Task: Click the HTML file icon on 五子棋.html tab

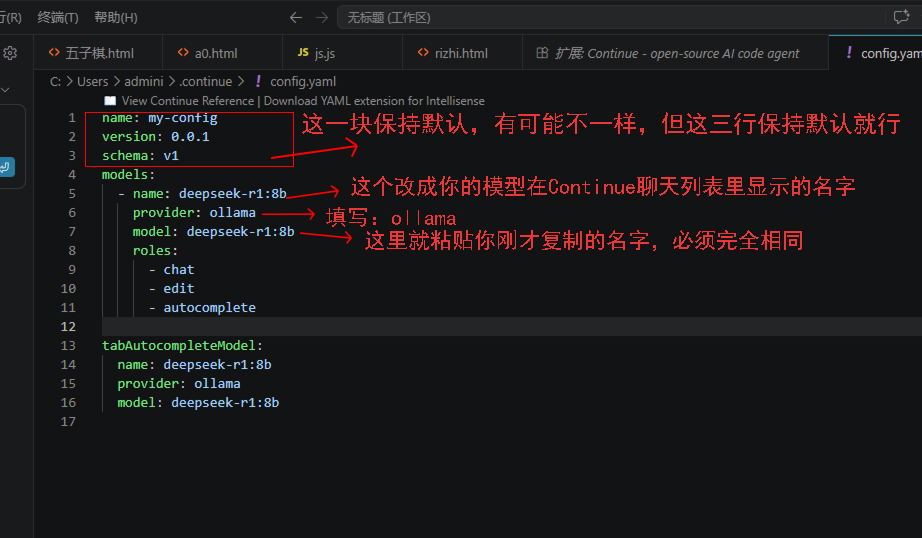Action: (54, 53)
